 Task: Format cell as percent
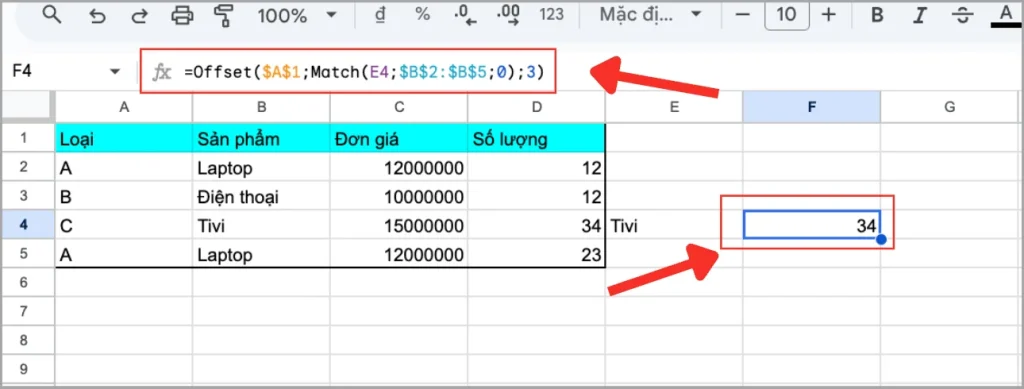tap(423, 15)
